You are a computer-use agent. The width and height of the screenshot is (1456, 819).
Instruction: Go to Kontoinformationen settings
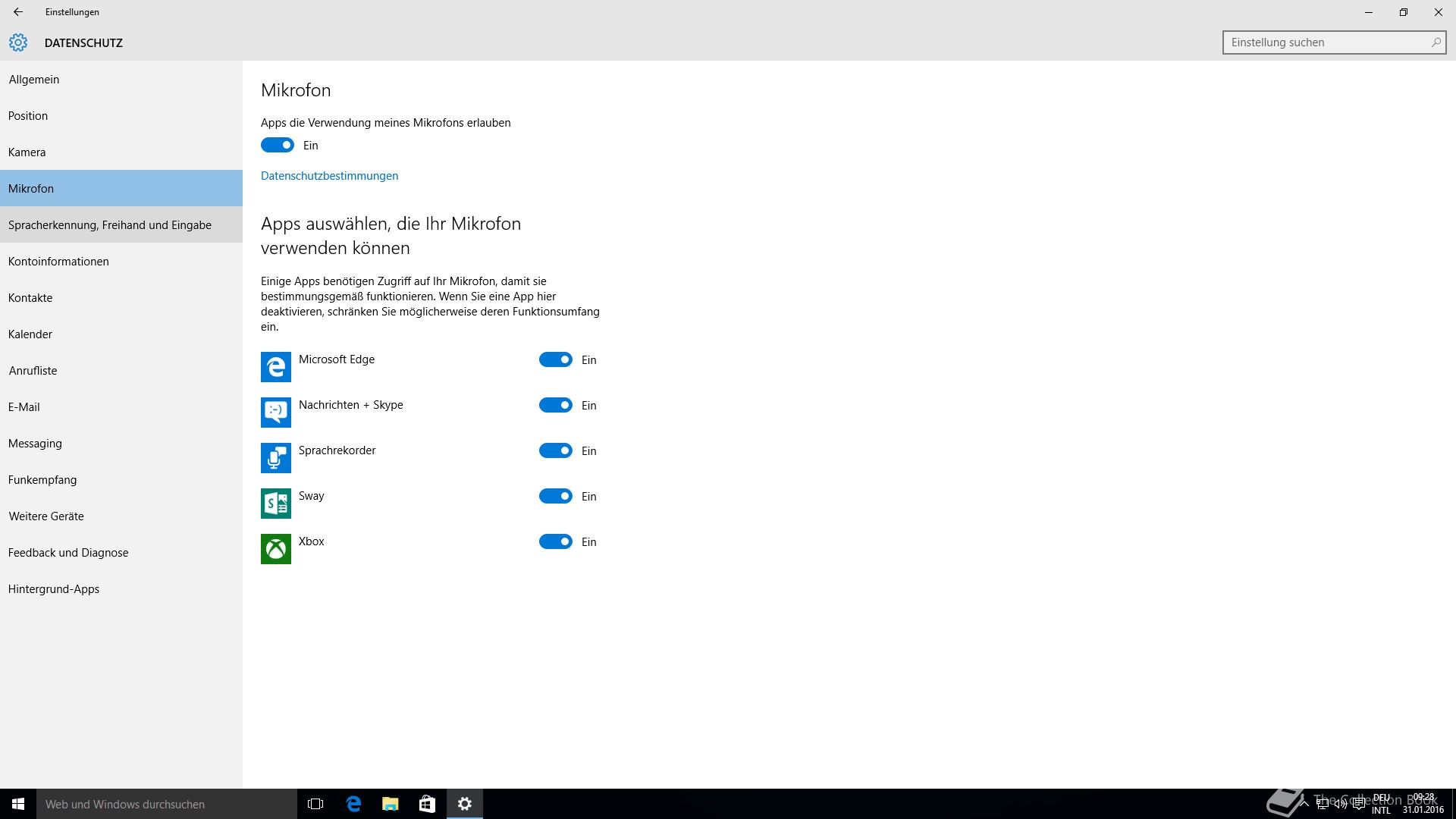121,261
